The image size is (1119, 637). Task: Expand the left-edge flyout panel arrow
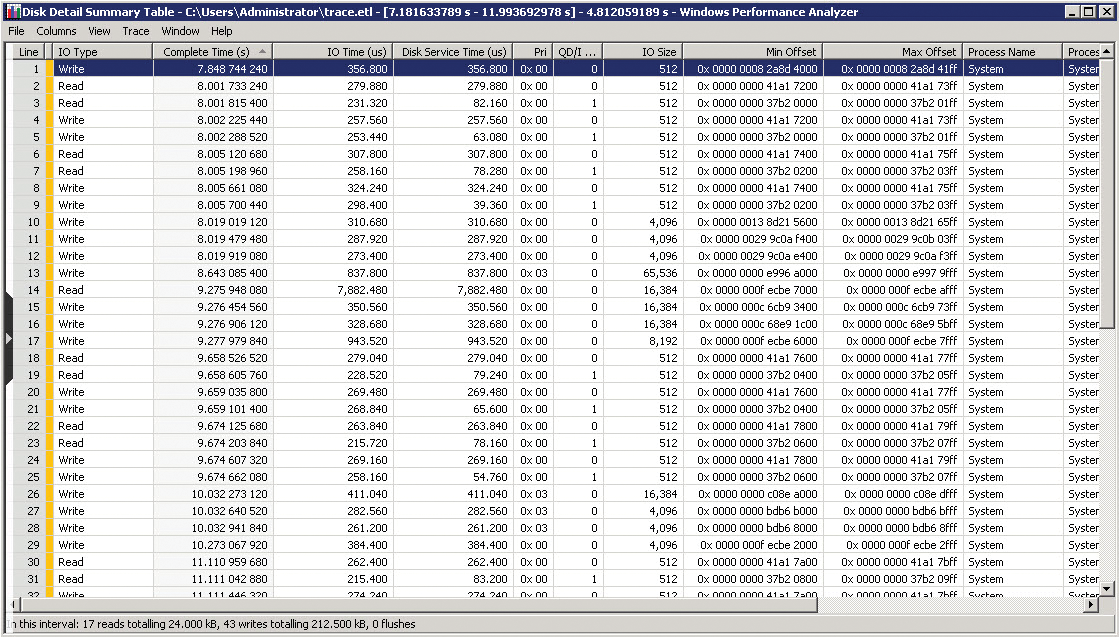coord(7,339)
